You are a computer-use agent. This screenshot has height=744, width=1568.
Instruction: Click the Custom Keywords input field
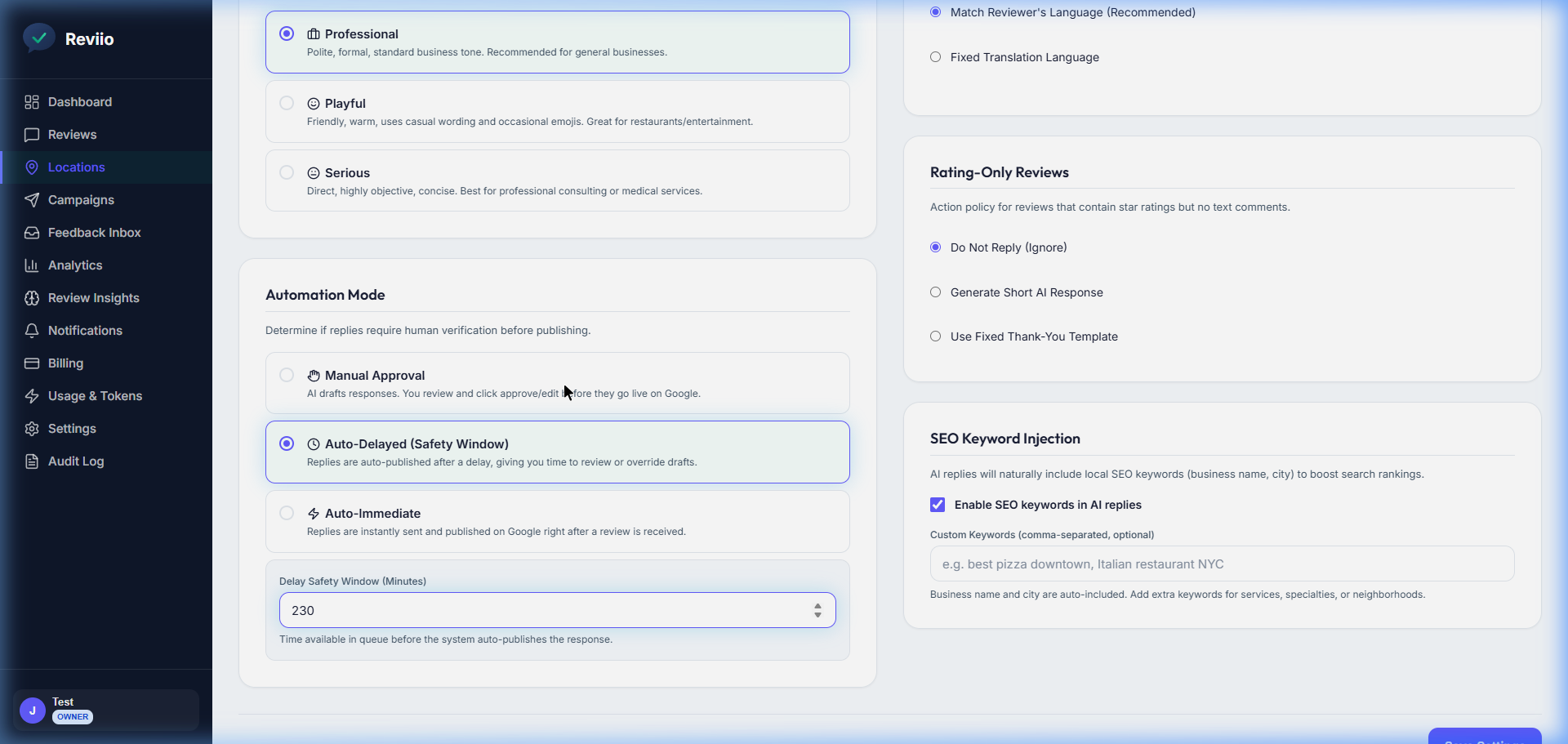click(x=1222, y=564)
